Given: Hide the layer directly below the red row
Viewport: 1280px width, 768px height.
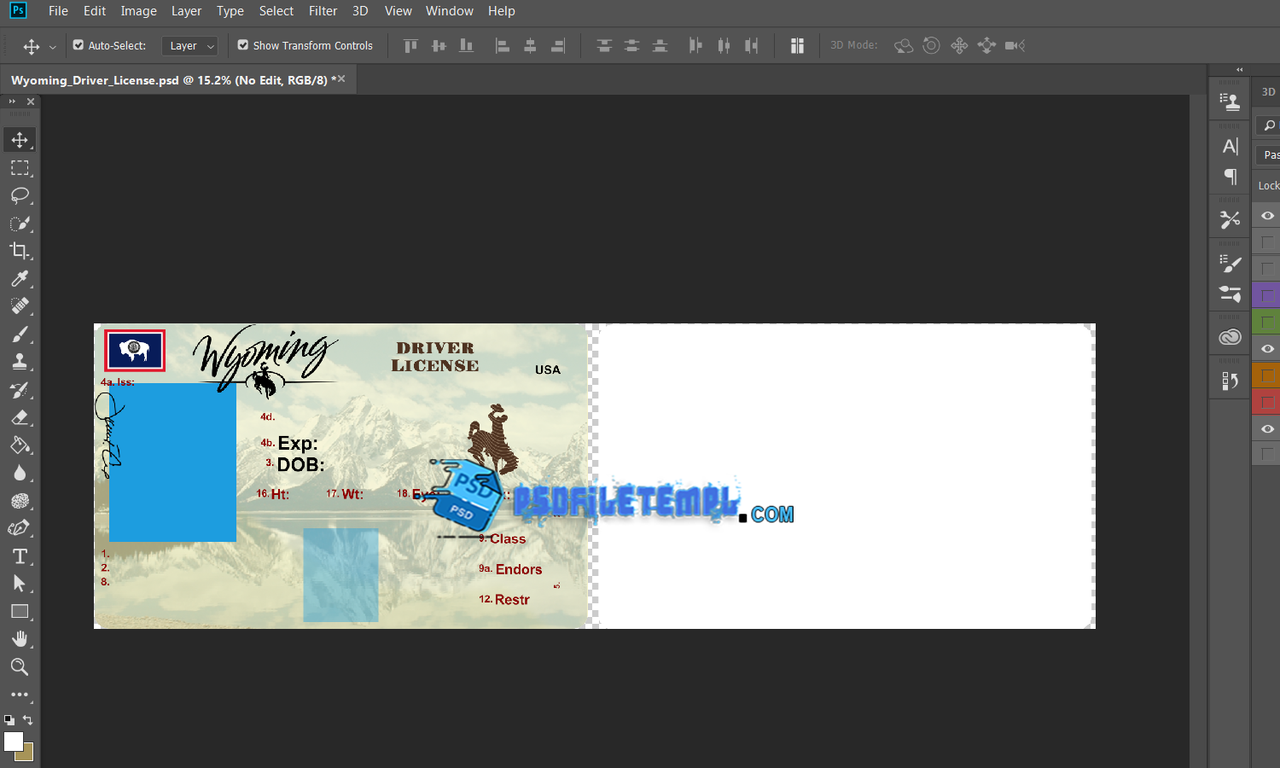Looking at the screenshot, I should [1267, 429].
